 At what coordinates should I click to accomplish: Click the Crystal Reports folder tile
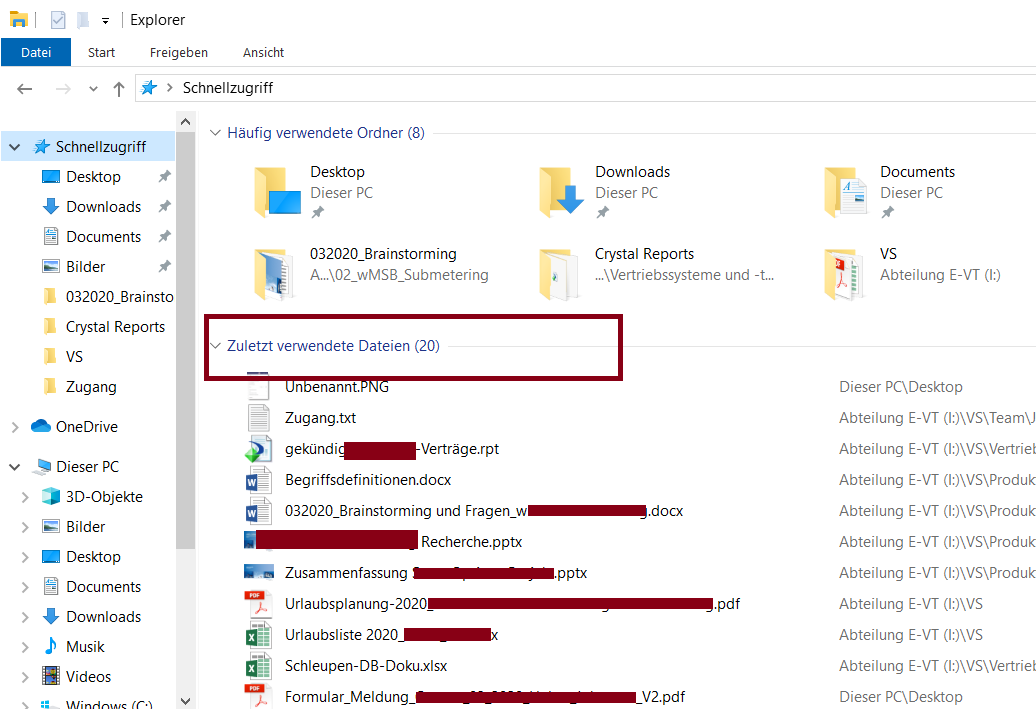(x=657, y=274)
